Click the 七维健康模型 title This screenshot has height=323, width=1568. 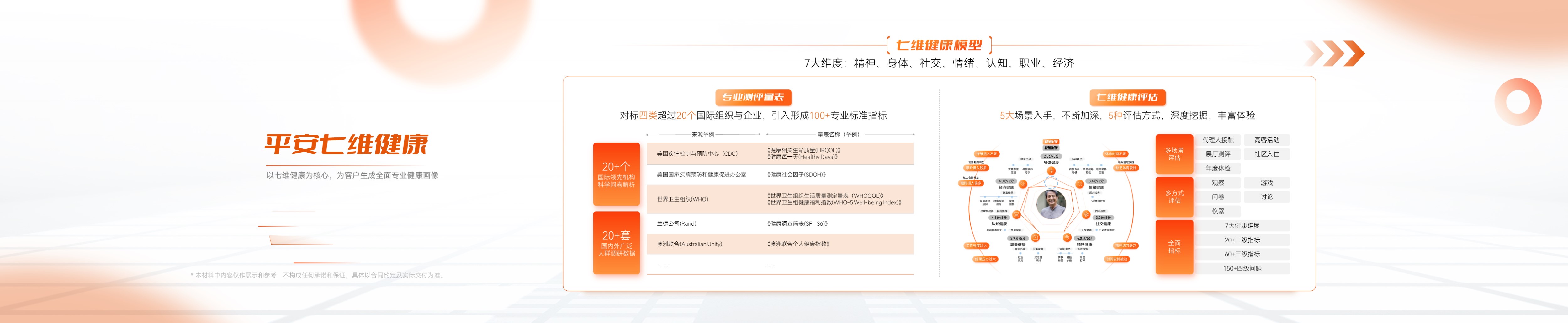coord(939,45)
